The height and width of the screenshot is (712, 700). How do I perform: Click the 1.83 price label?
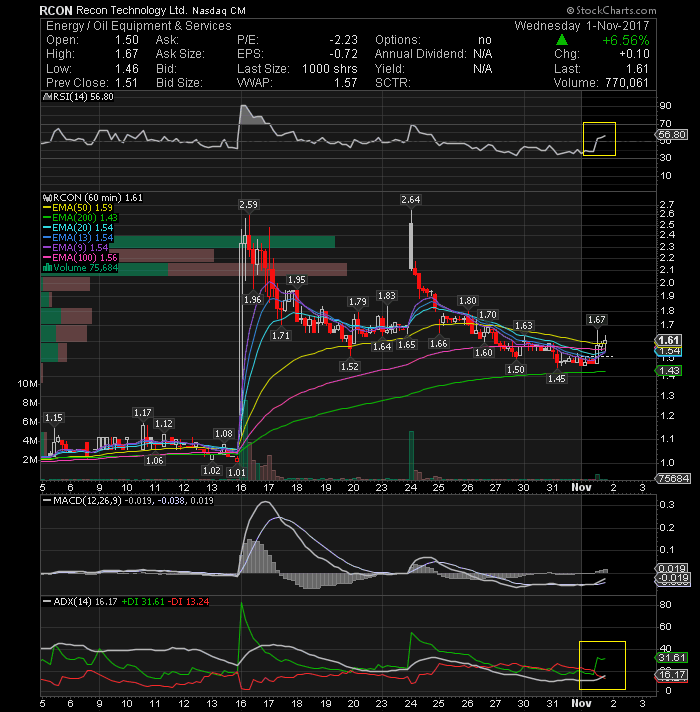point(387,296)
